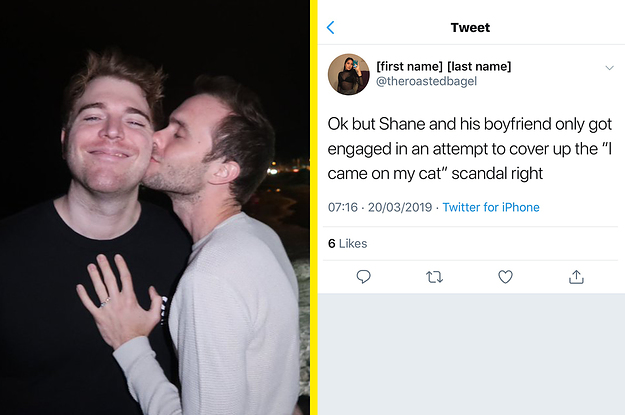Expand the tweet options chevron

(609, 68)
